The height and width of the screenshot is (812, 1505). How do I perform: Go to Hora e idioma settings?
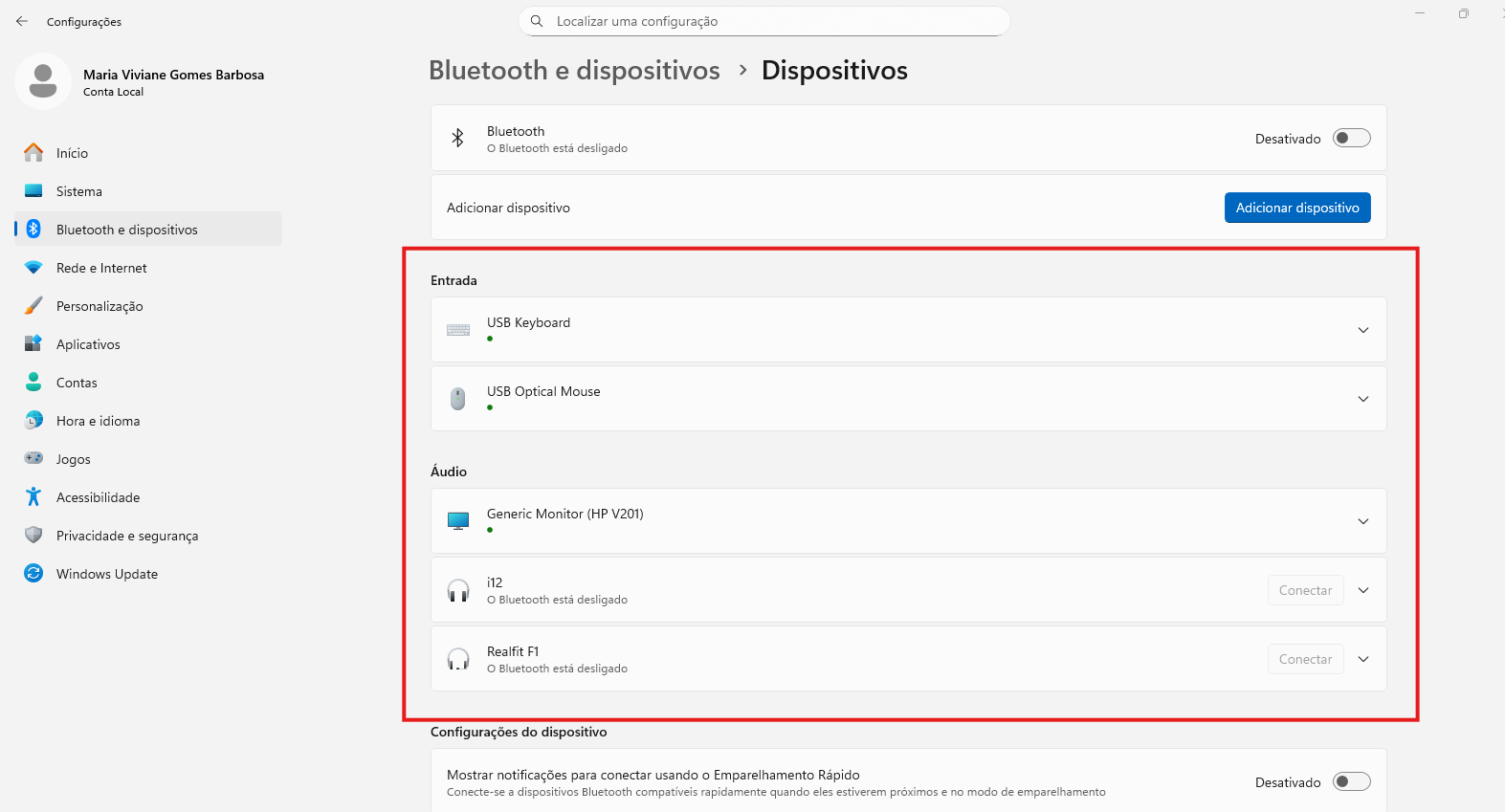tap(98, 421)
